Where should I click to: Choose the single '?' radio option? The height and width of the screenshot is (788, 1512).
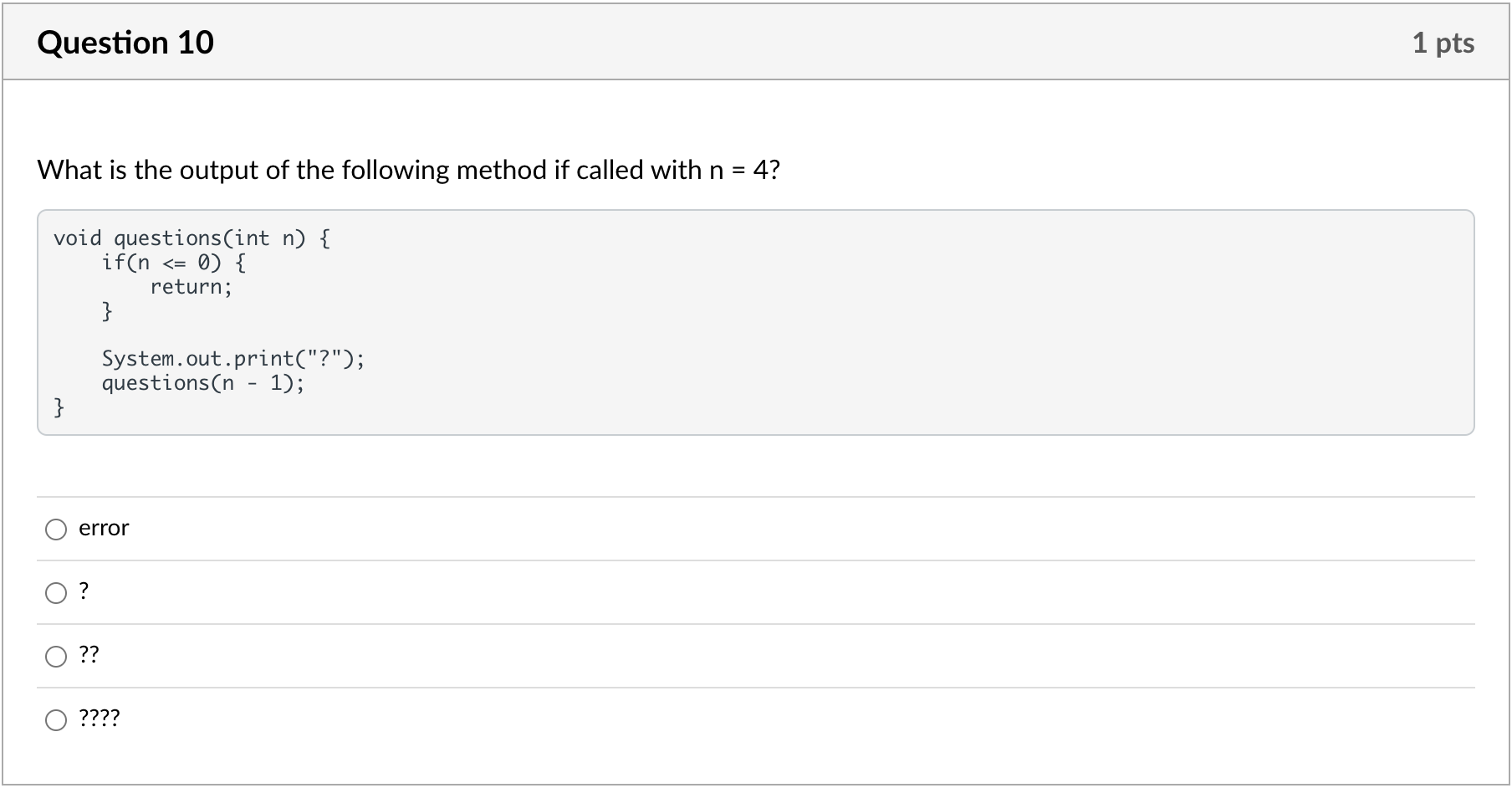pyautogui.click(x=56, y=593)
